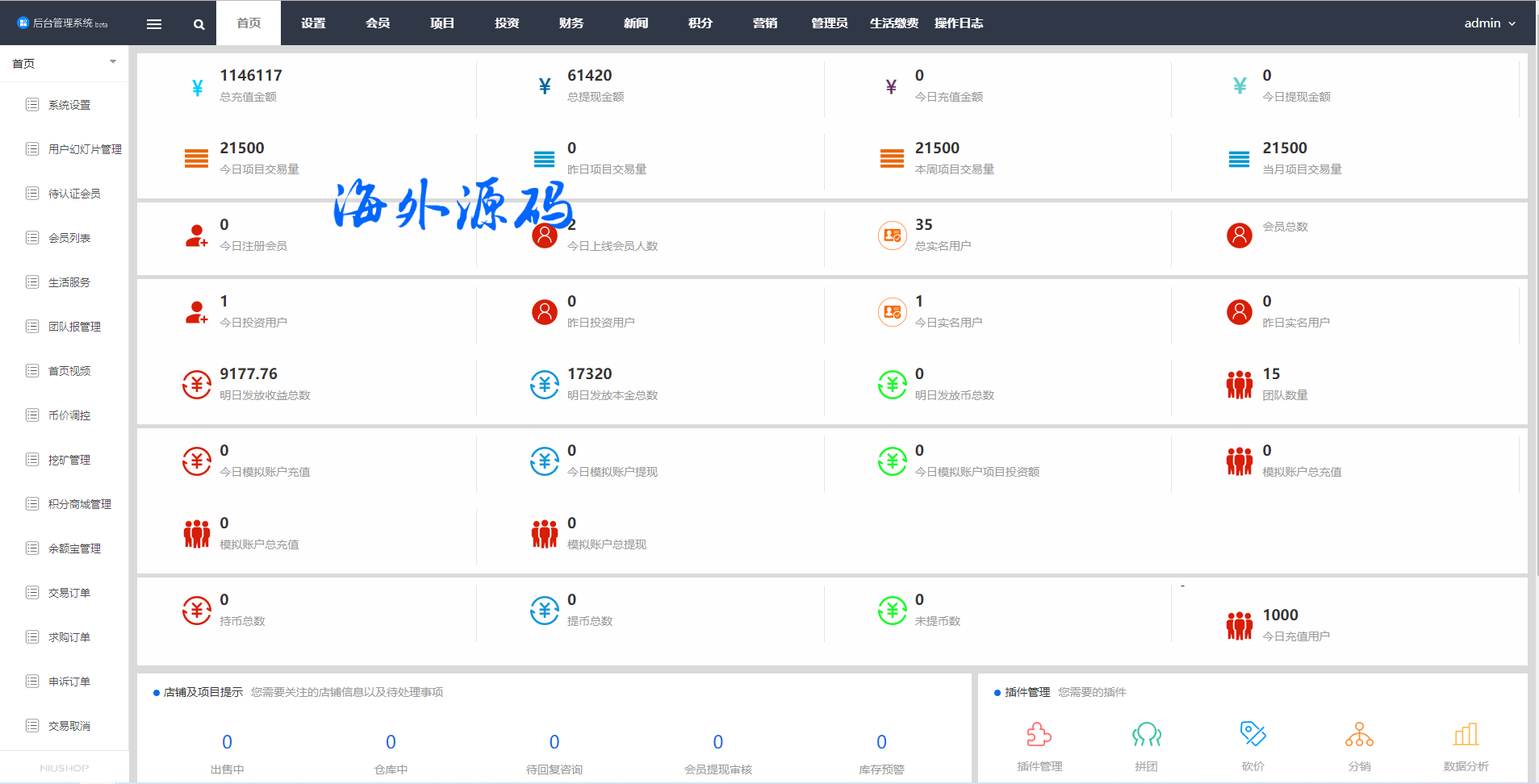Open the 会员 top menu

pos(378,23)
